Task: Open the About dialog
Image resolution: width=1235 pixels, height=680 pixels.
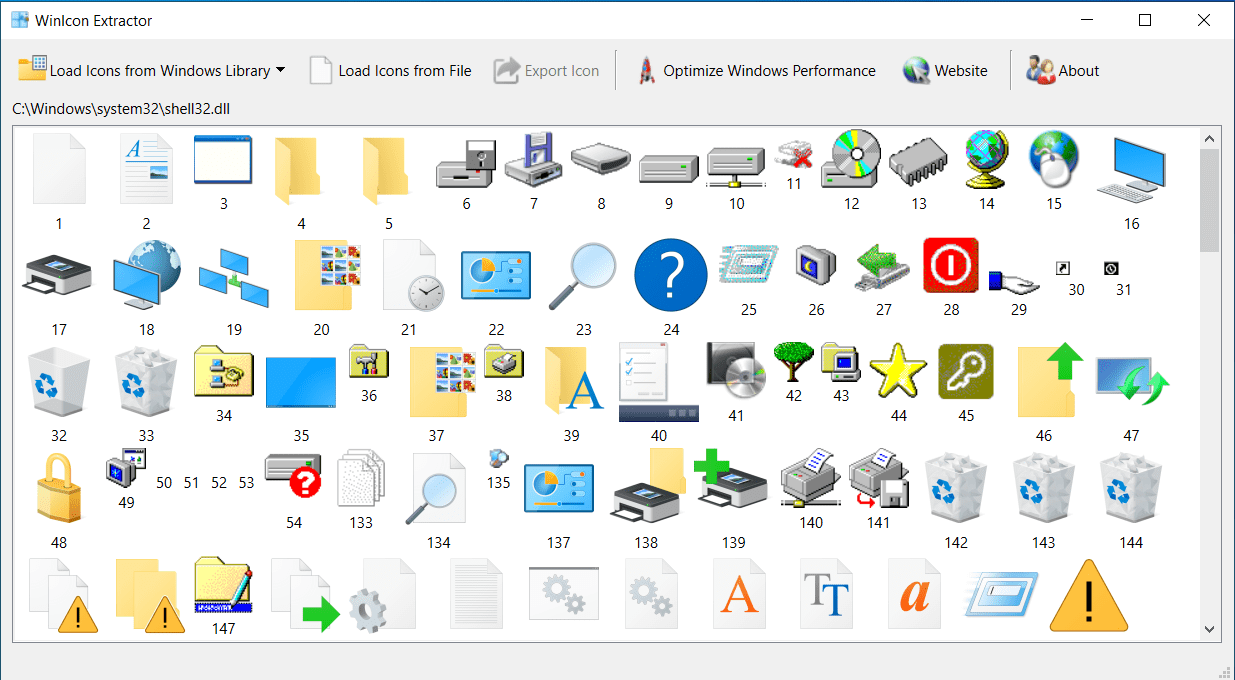Action: point(1062,70)
